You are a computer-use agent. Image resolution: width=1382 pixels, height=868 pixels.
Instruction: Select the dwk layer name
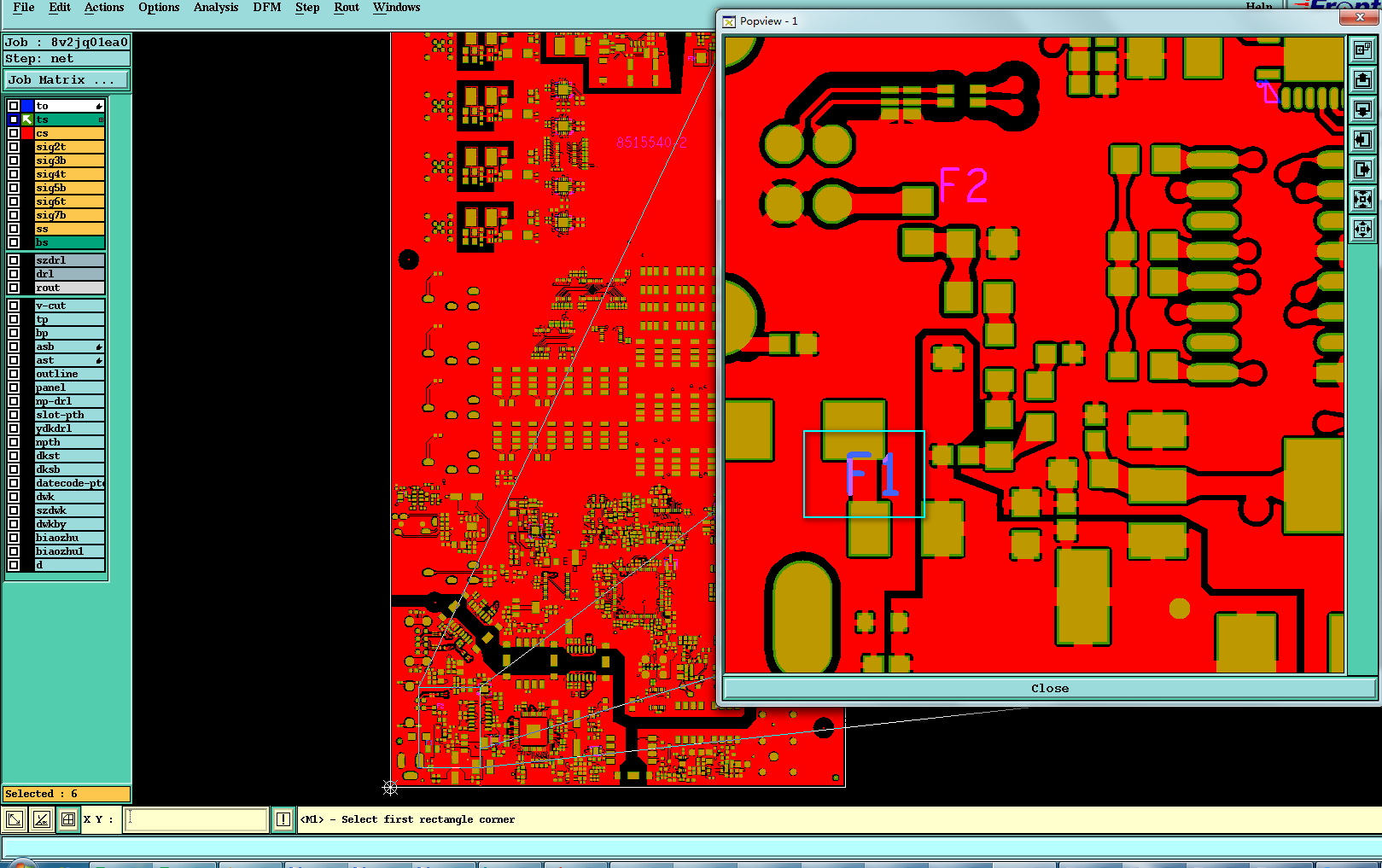click(x=69, y=497)
